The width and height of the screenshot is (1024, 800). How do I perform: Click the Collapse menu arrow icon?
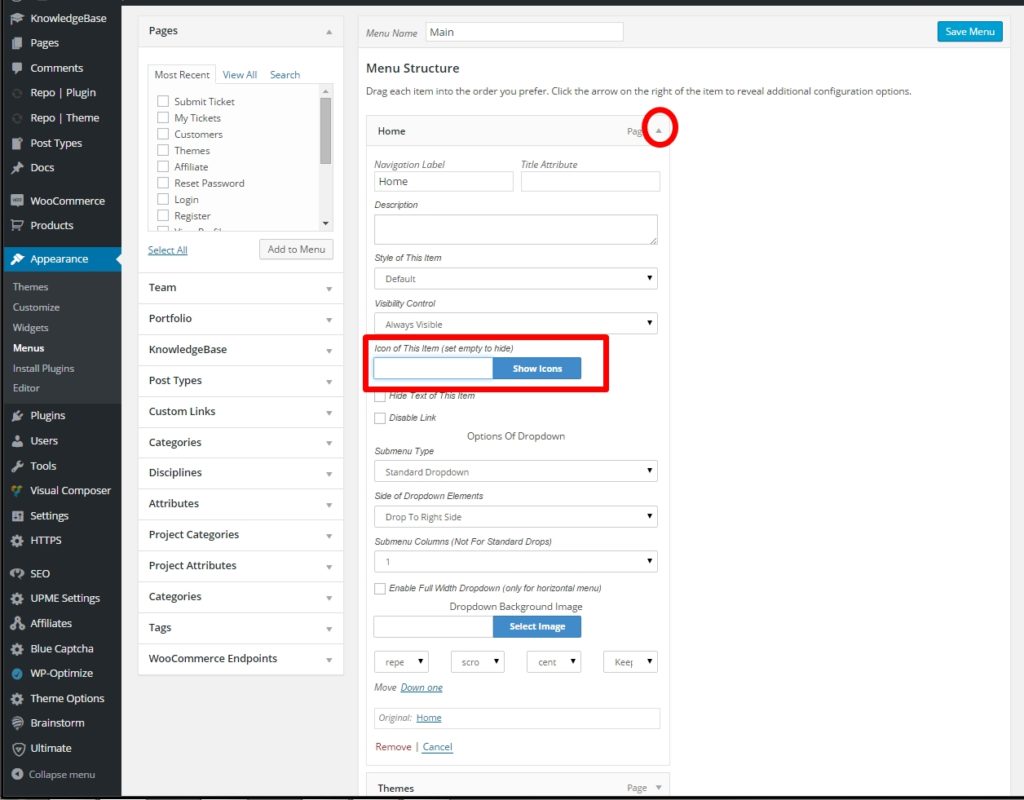[17, 774]
